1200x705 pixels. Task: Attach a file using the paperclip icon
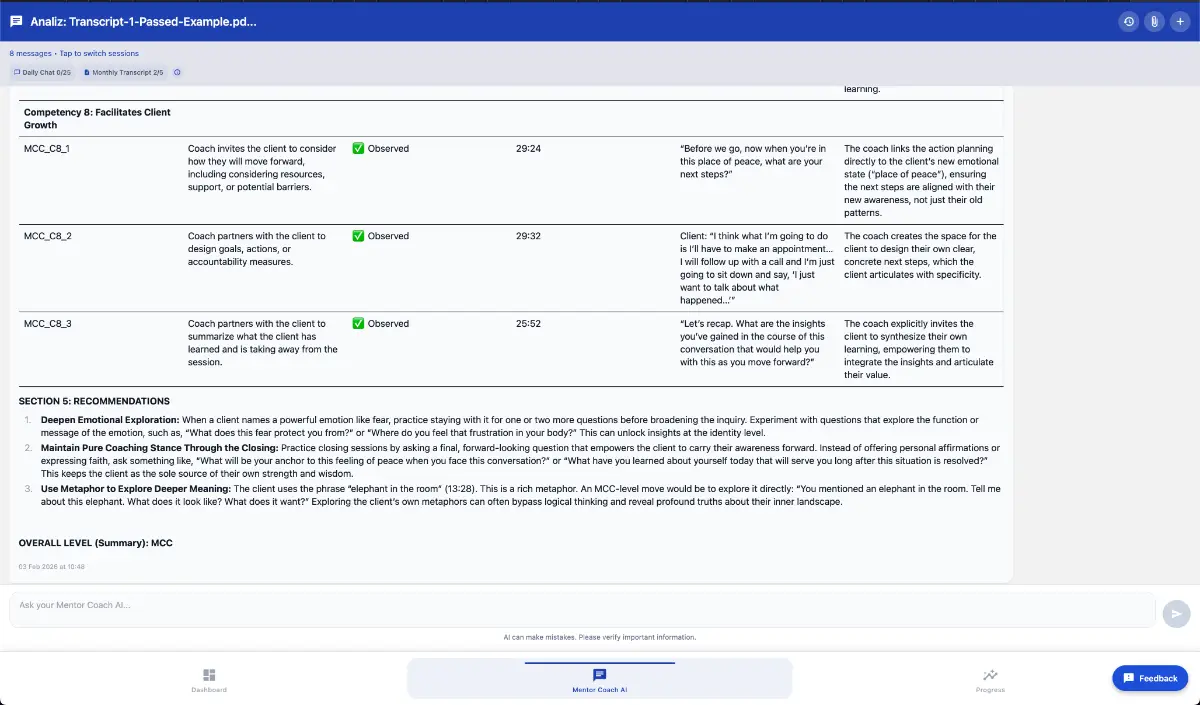1154,21
